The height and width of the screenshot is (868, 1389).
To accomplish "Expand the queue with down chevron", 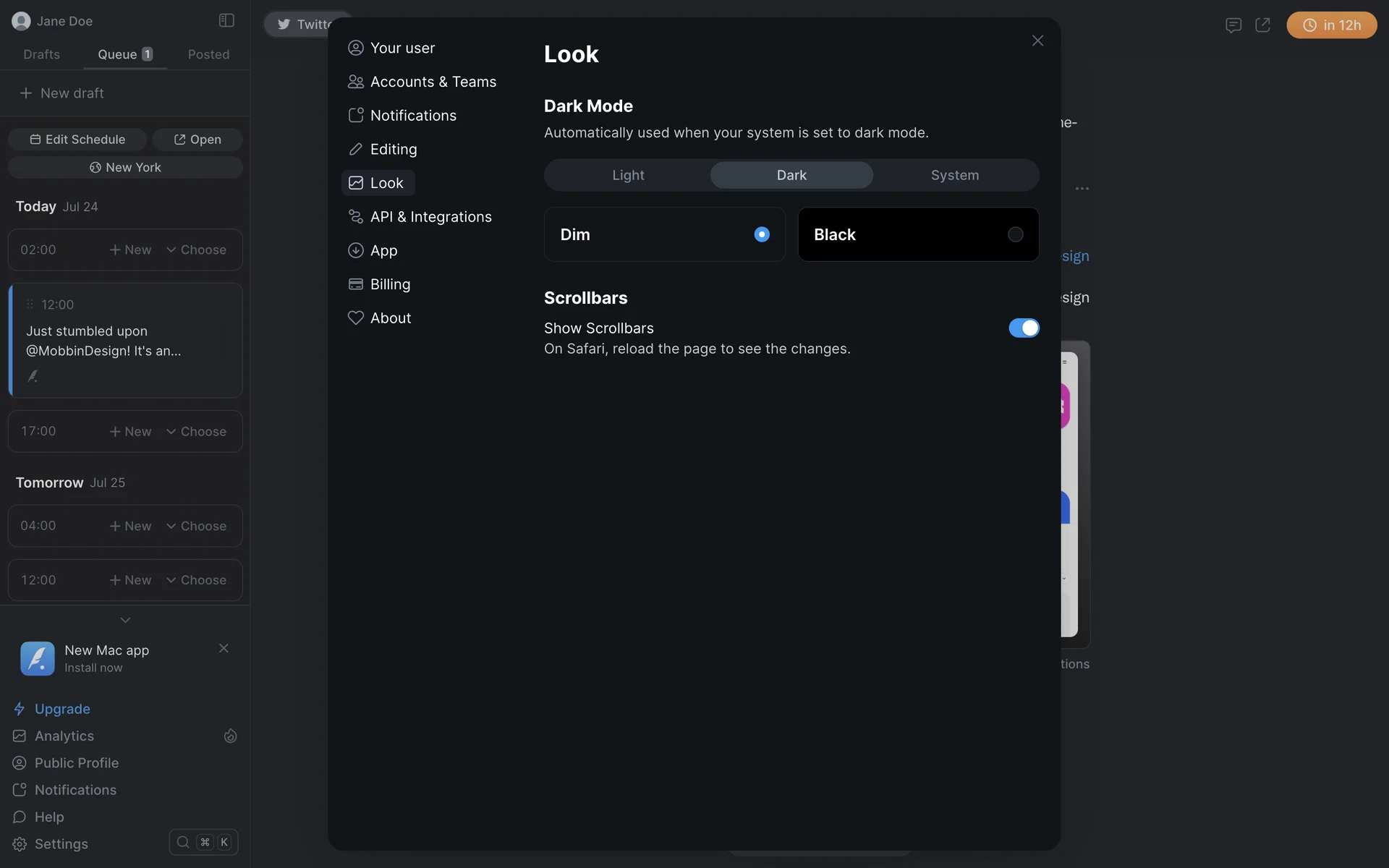I will pos(125,620).
